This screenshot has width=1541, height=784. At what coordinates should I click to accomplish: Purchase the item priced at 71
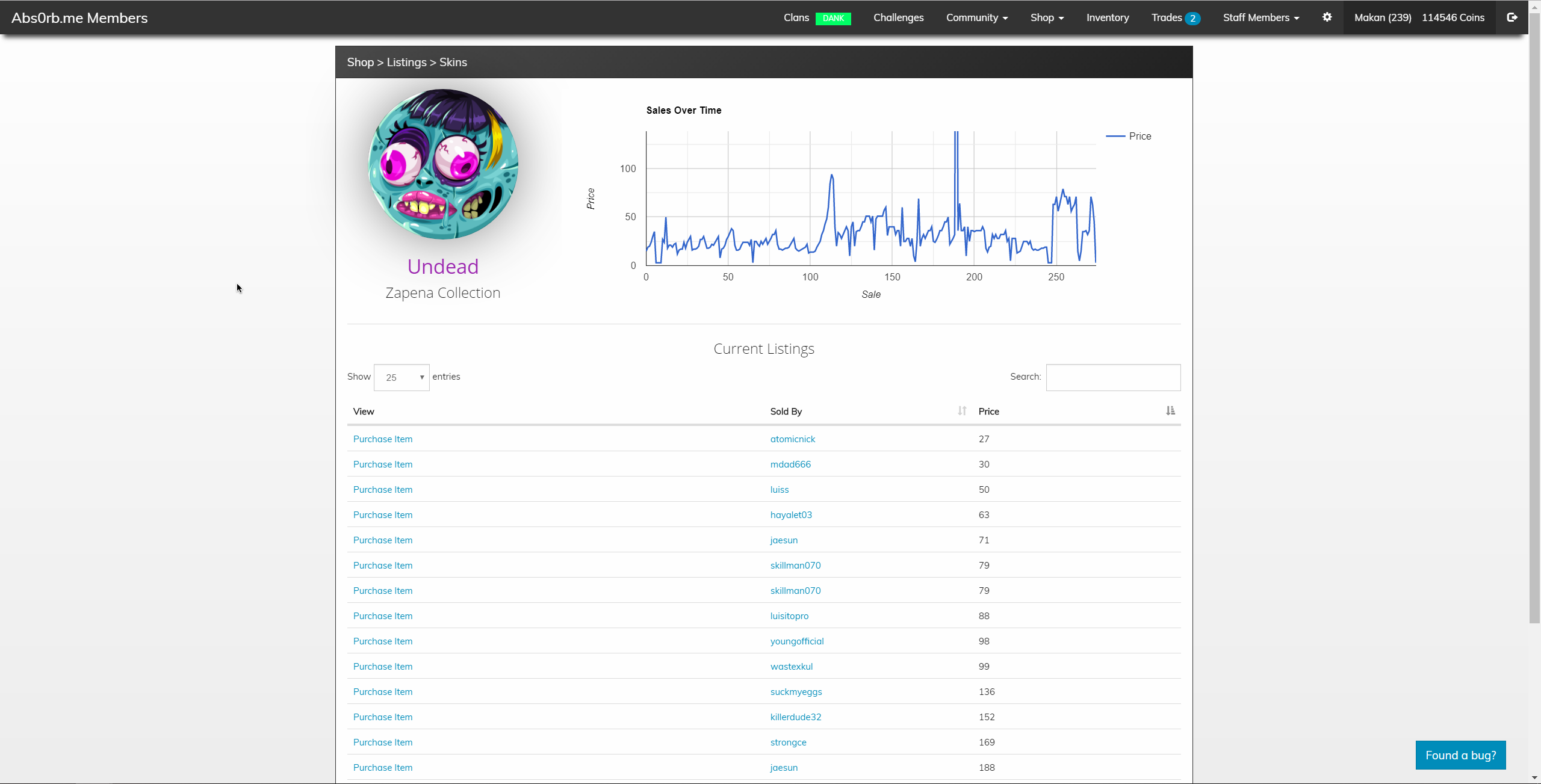tap(383, 540)
